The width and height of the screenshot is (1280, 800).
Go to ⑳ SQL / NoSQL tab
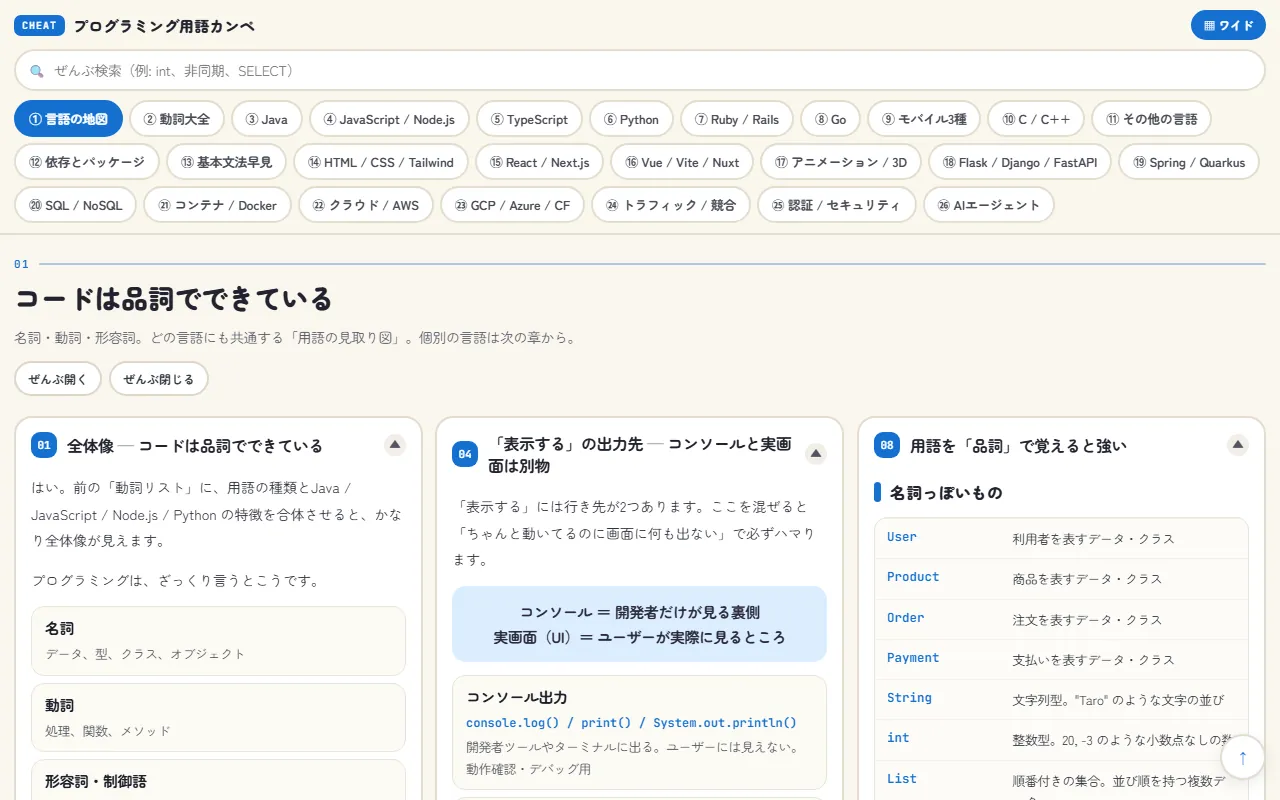pos(76,205)
